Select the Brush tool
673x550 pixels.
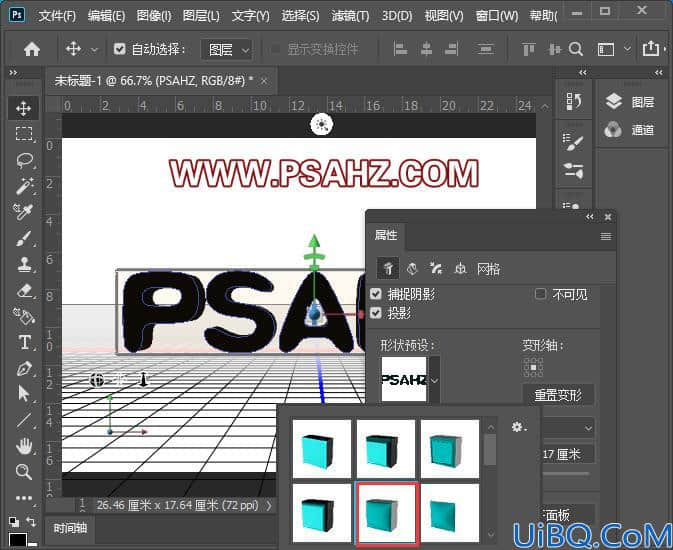click(24, 238)
